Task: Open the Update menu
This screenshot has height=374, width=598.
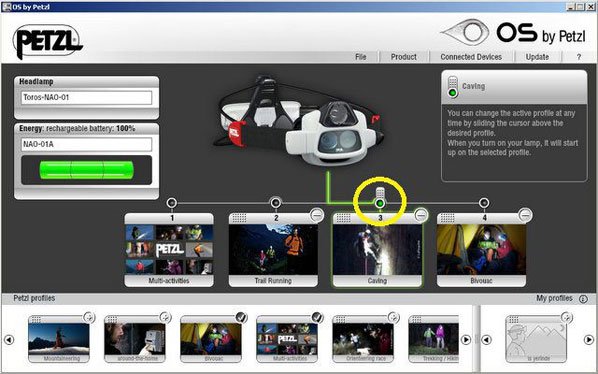Action: tap(537, 57)
